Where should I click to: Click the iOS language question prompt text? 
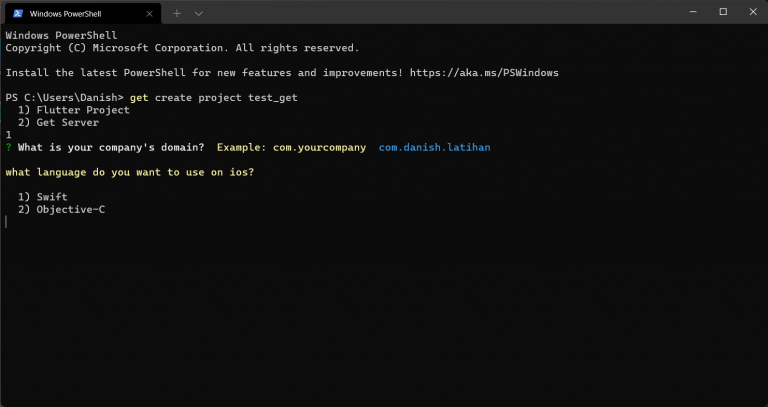[130, 173]
